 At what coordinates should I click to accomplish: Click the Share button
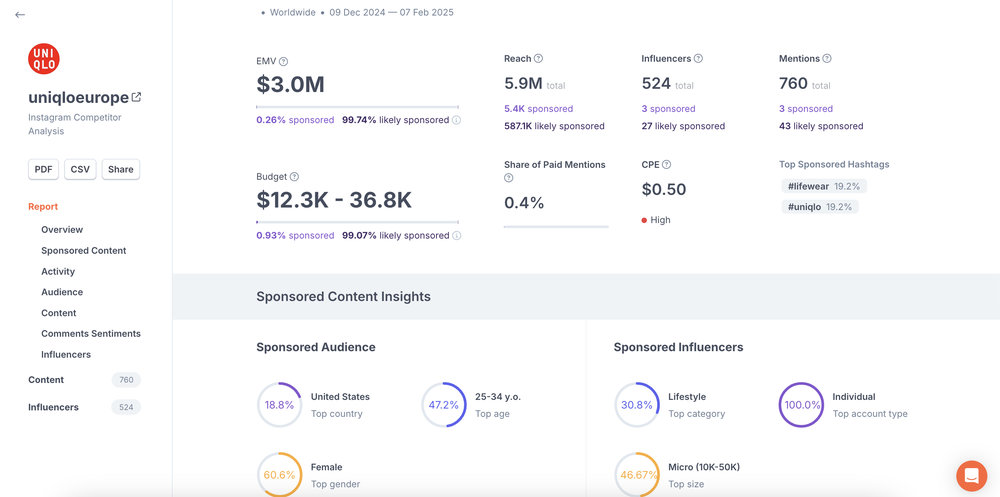[x=121, y=169]
